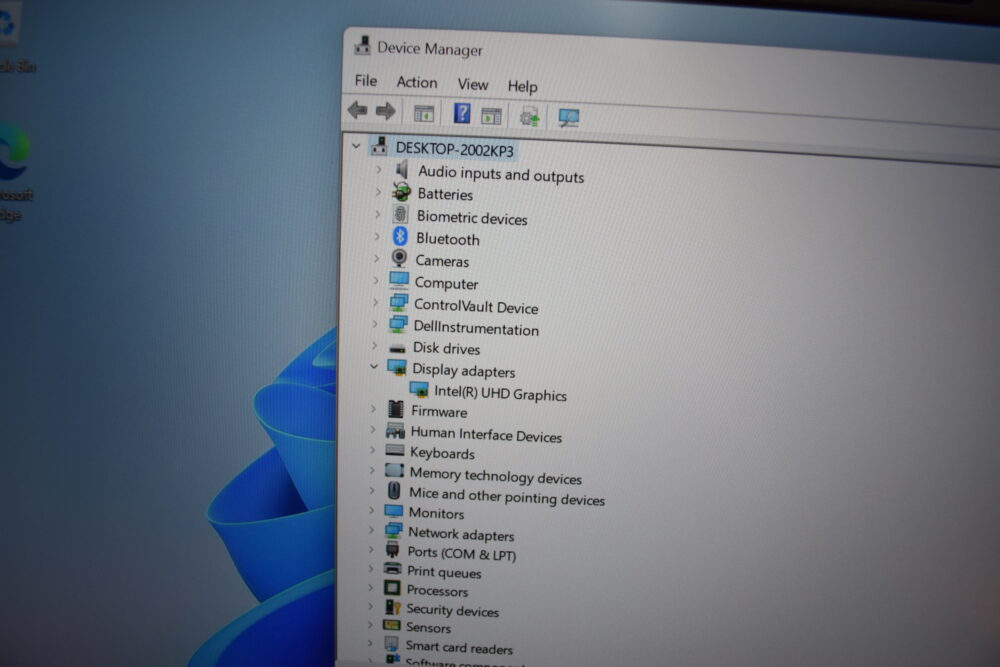Screen dimensions: 1000x667
Task: Select Memory technology devices label
Action: (x=496, y=476)
